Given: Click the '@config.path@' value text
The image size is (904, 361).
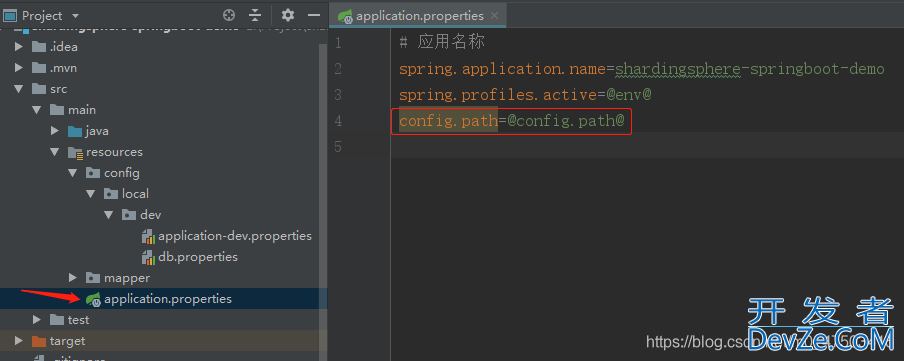Looking at the screenshot, I should point(566,121).
